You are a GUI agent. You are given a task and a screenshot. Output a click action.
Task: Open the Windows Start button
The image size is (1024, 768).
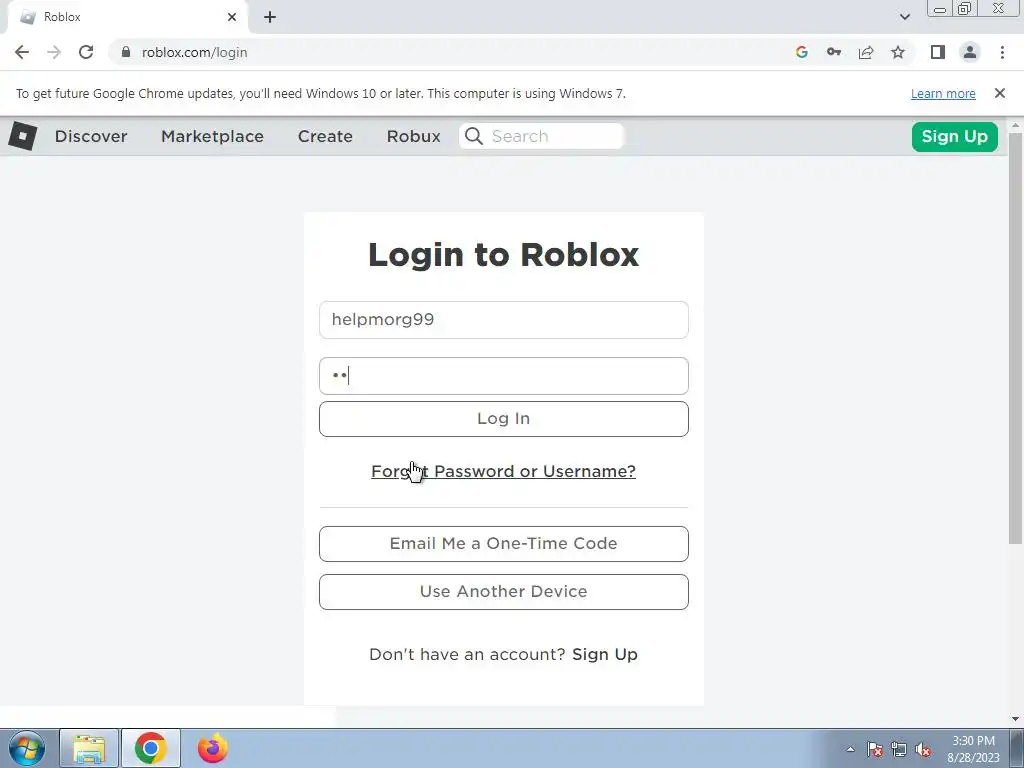(x=27, y=748)
